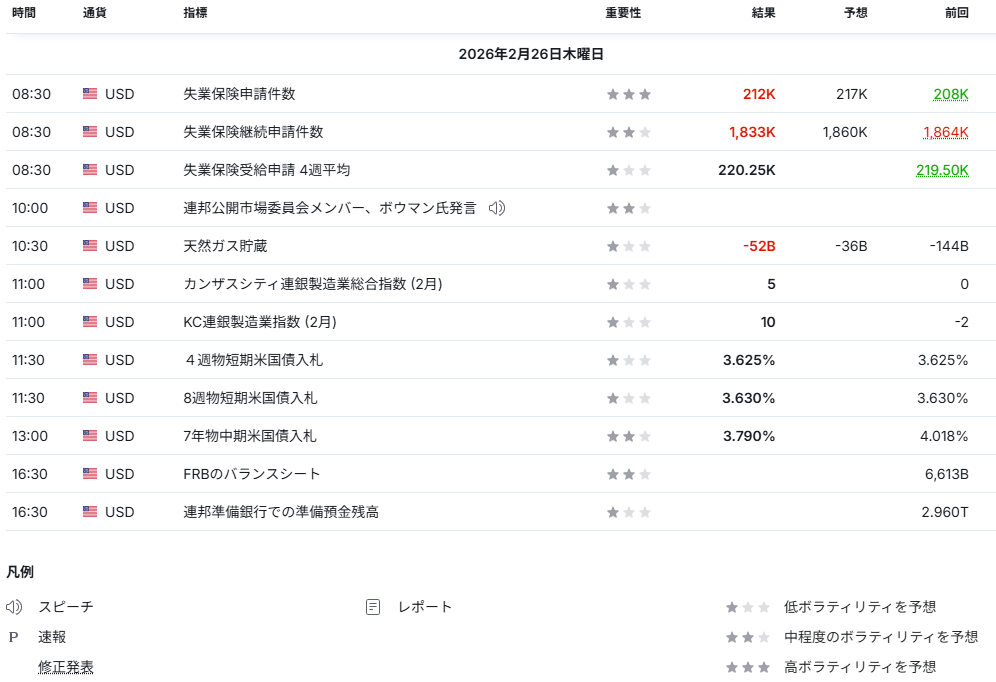Click the レポート document icon in legend
The height and width of the screenshot is (682, 996).
point(373,607)
